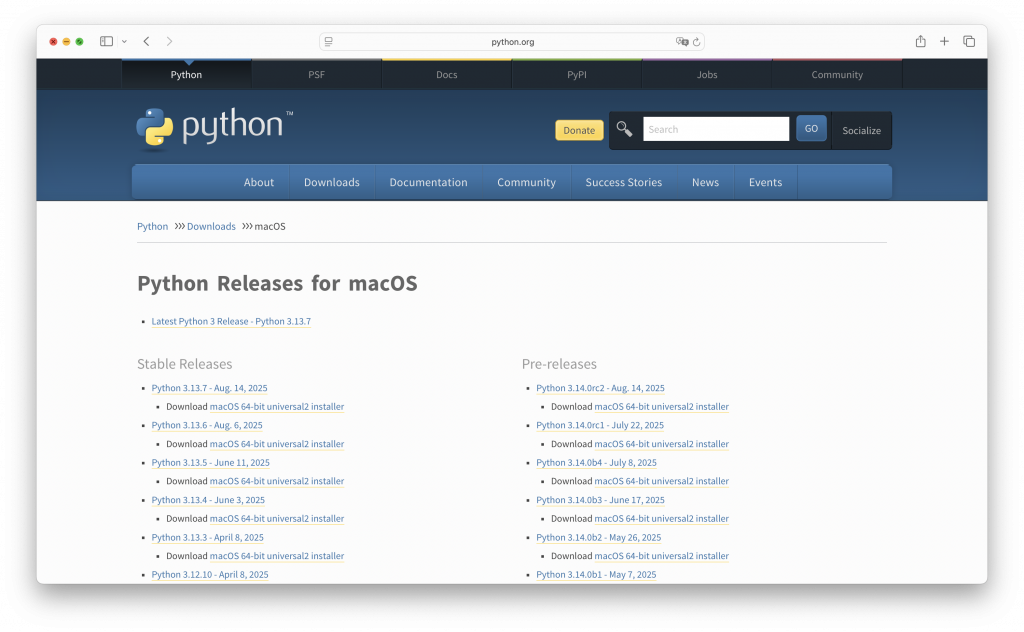Click the magnifying glass search icon
The height and width of the screenshot is (632, 1024).
click(x=624, y=129)
